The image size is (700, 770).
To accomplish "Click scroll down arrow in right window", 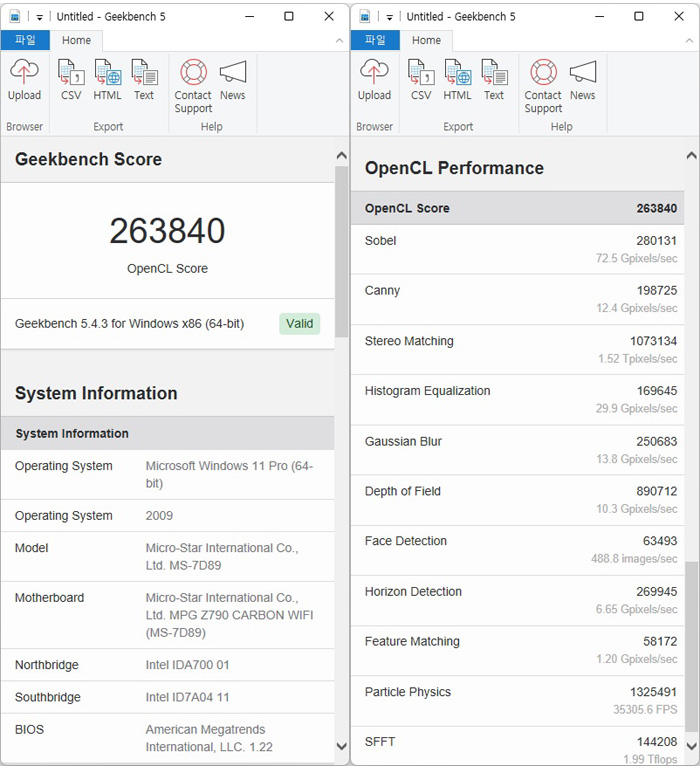I will 691,746.
